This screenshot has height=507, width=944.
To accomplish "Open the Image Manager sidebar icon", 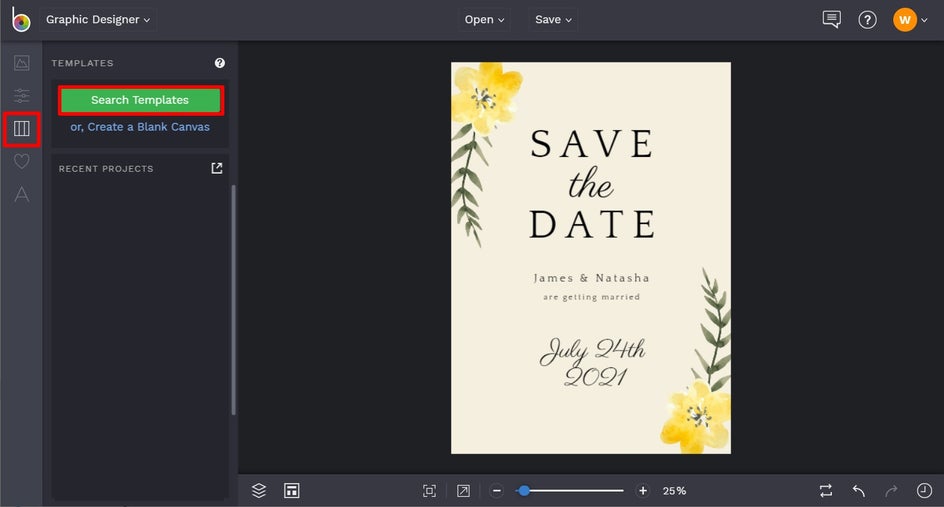I will click(x=21, y=63).
